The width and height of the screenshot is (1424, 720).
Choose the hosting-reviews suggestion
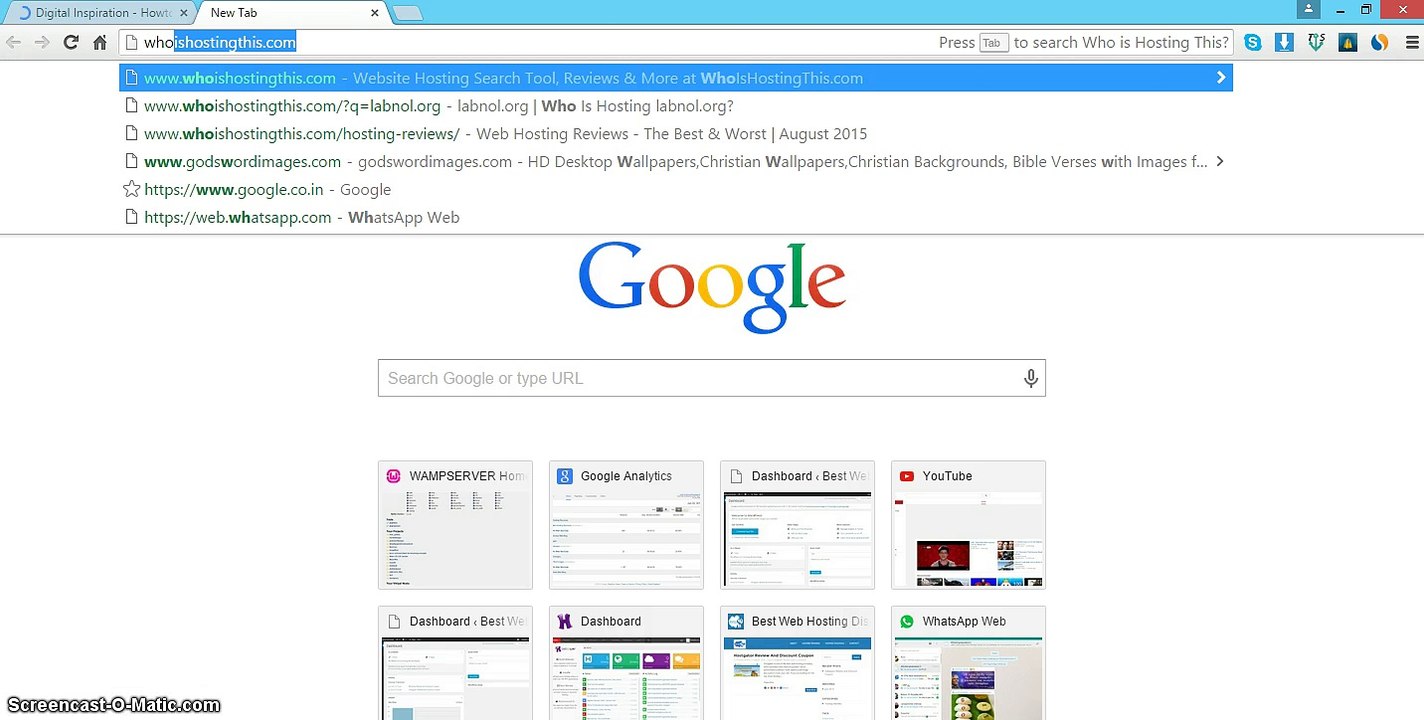(676, 134)
